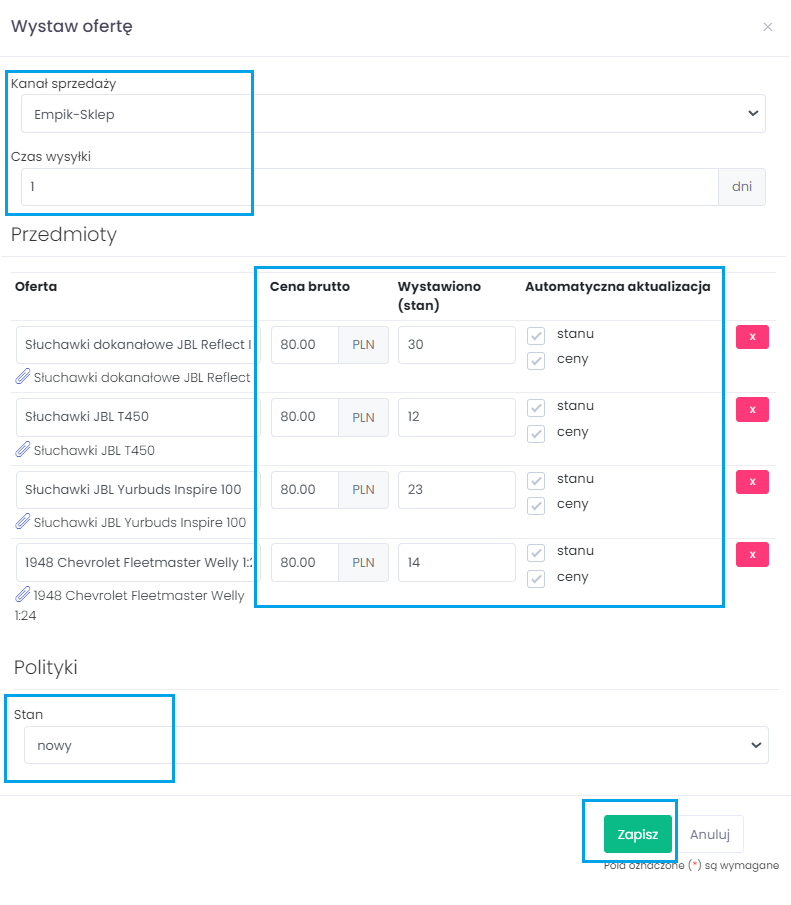Open the Kanał sprzedaży dropdown
This screenshot has height=905, width=791.
pos(393,114)
